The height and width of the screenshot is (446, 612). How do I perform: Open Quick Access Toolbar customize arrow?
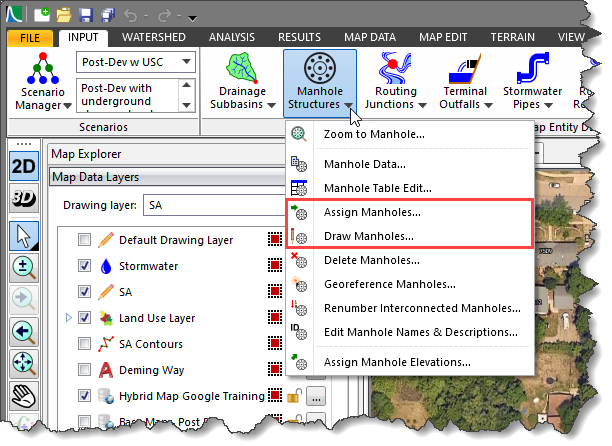click(192, 18)
